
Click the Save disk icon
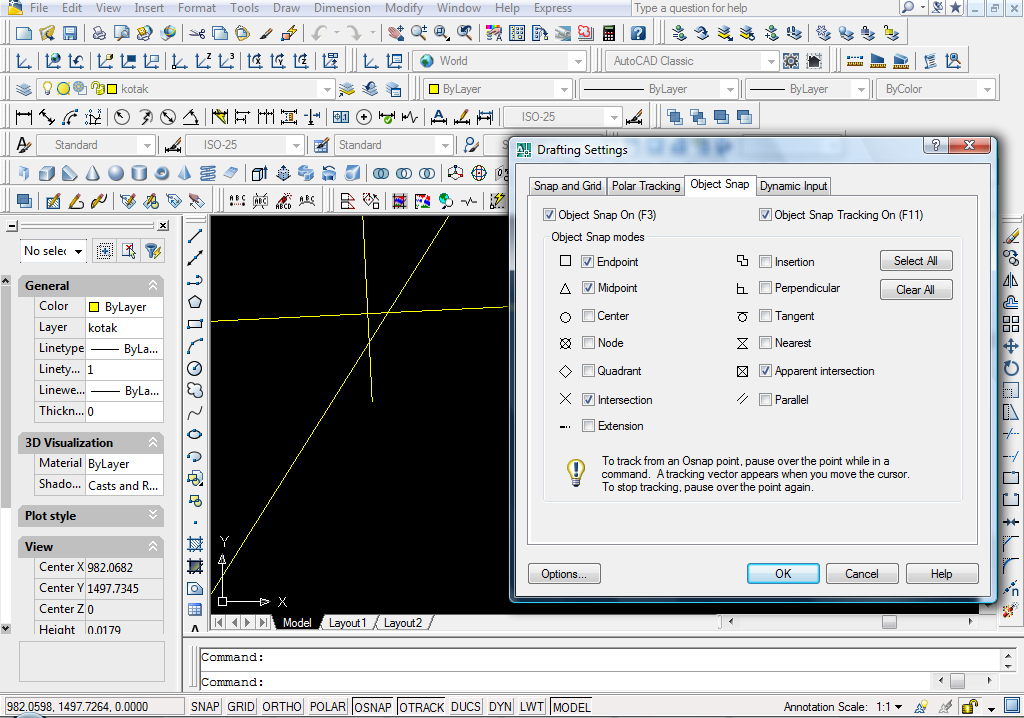pos(70,33)
